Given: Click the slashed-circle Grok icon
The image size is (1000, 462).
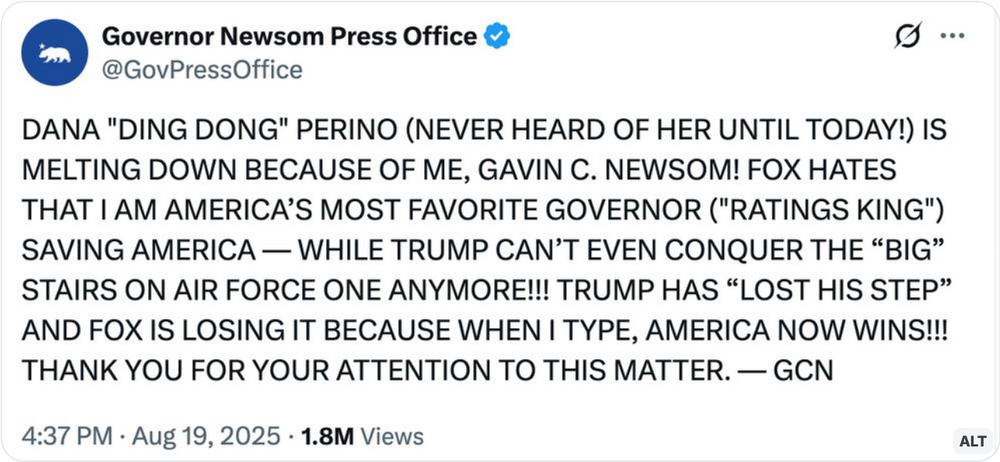Looking at the screenshot, I should point(908,37).
